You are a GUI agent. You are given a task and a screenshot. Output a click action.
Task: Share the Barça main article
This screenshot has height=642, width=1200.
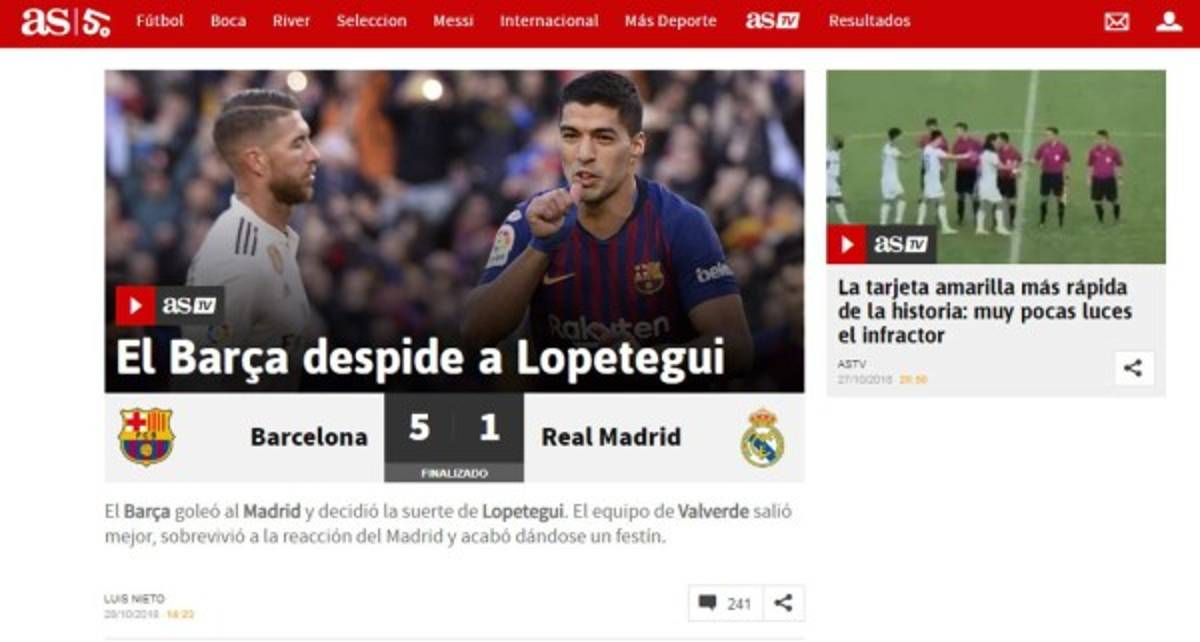click(x=783, y=603)
